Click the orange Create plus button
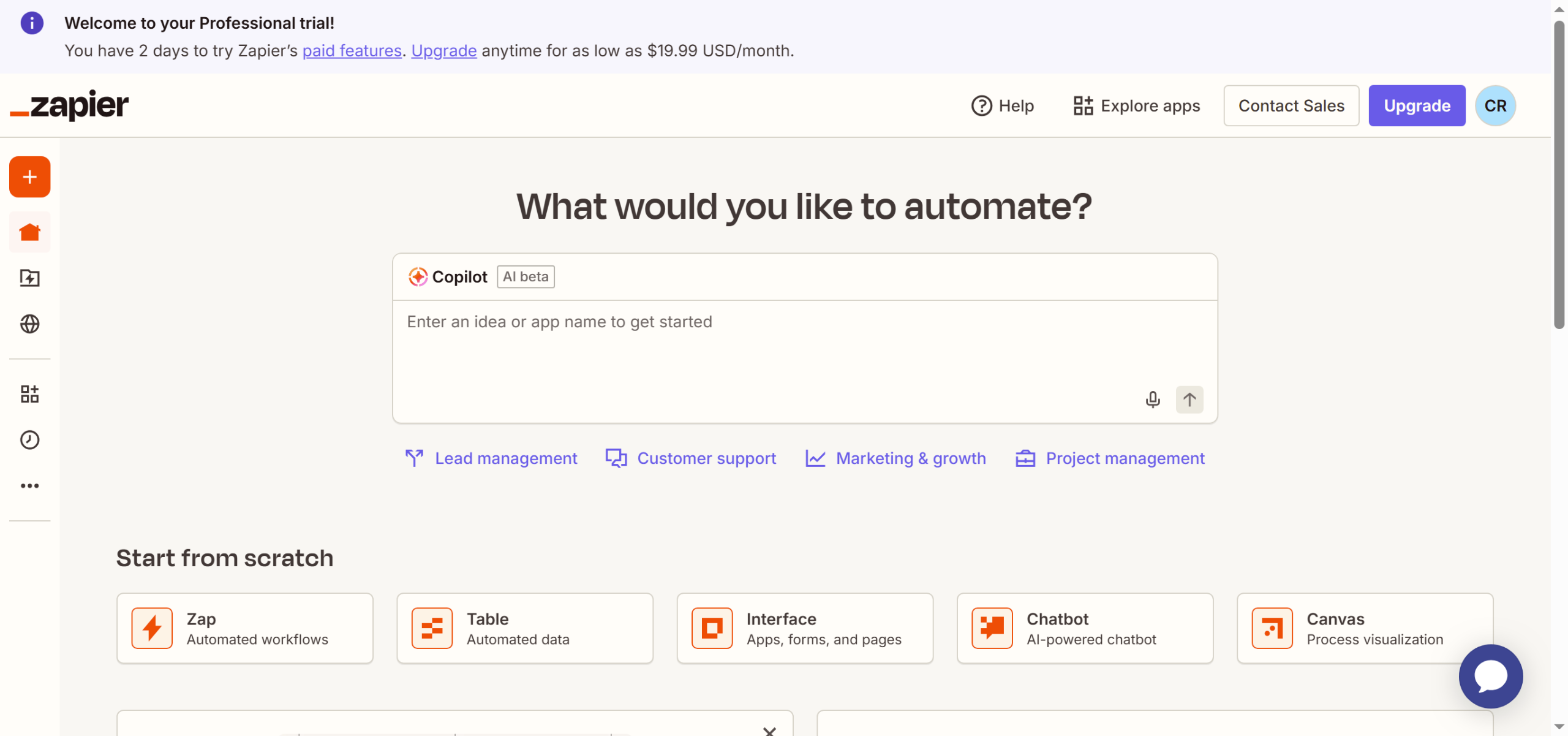 [x=29, y=177]
